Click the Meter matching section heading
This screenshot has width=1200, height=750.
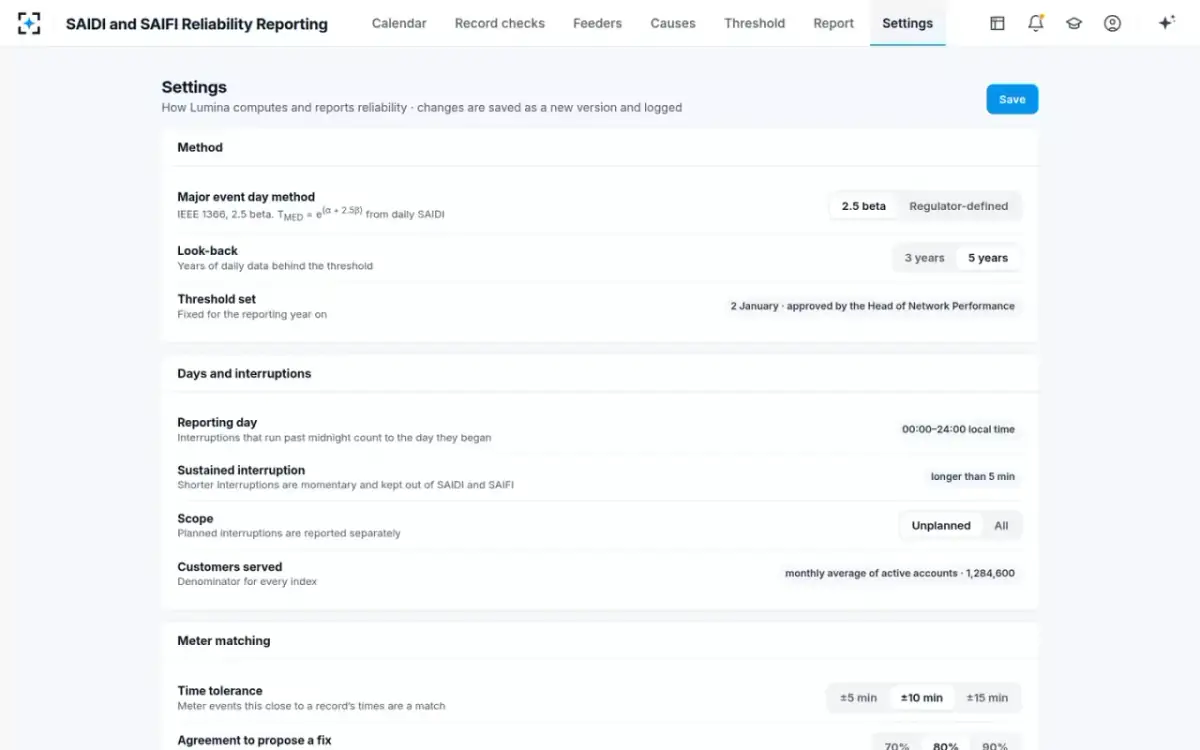tap(223, 641)
